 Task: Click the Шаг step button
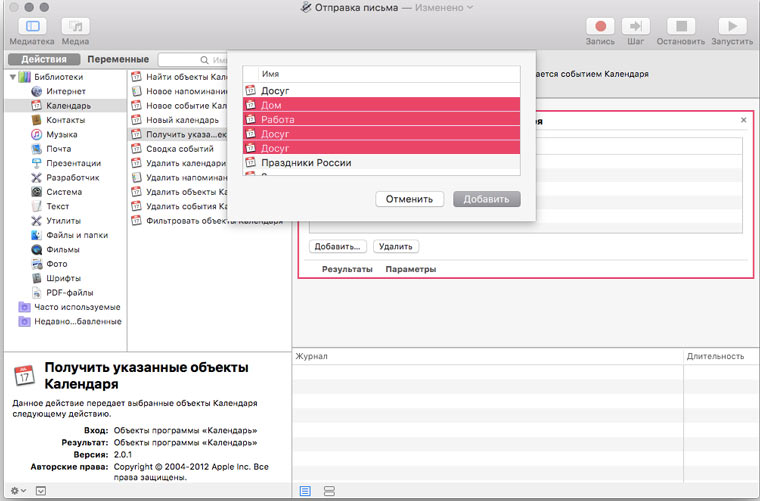click(634, 27)
